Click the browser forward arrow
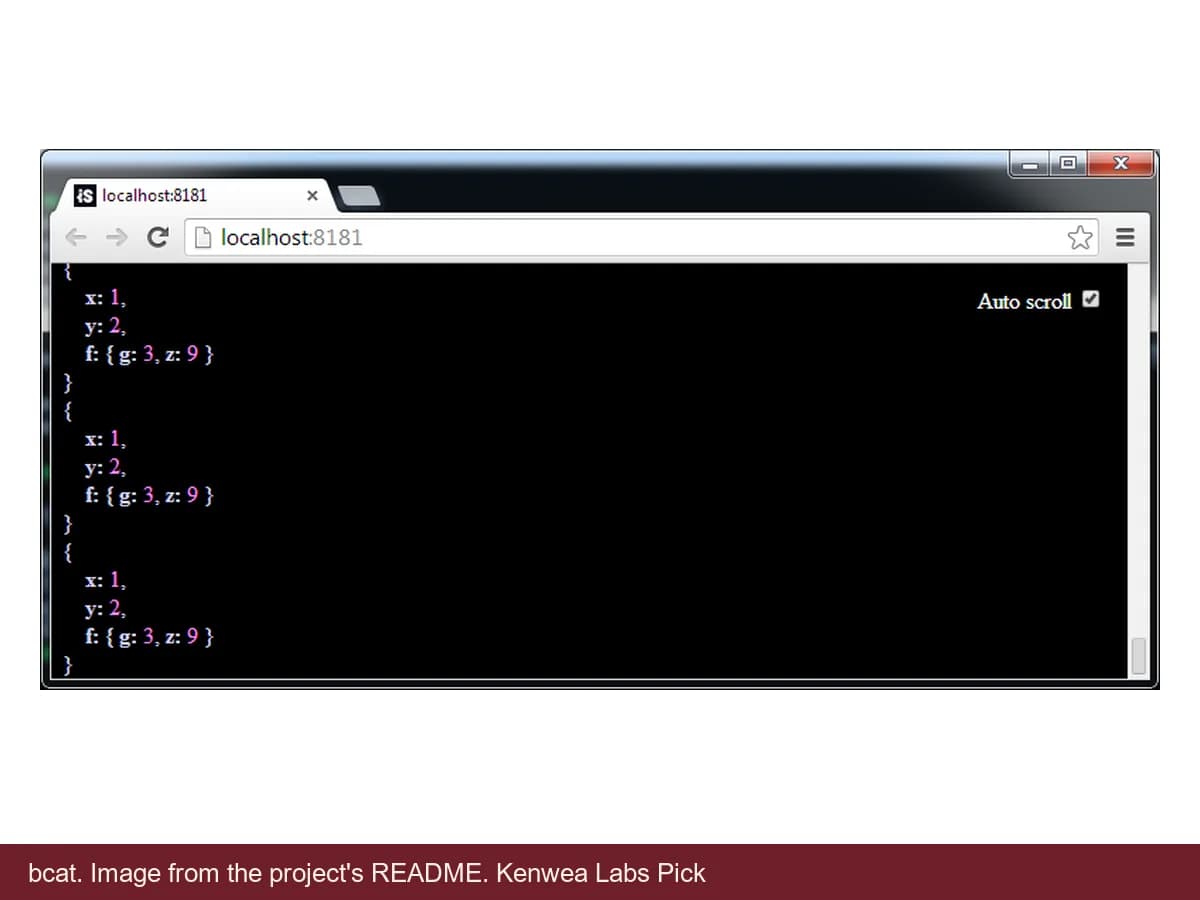The width and height of the screenshot is (1200, 900). pyautogui.click(x=117, y=237)
